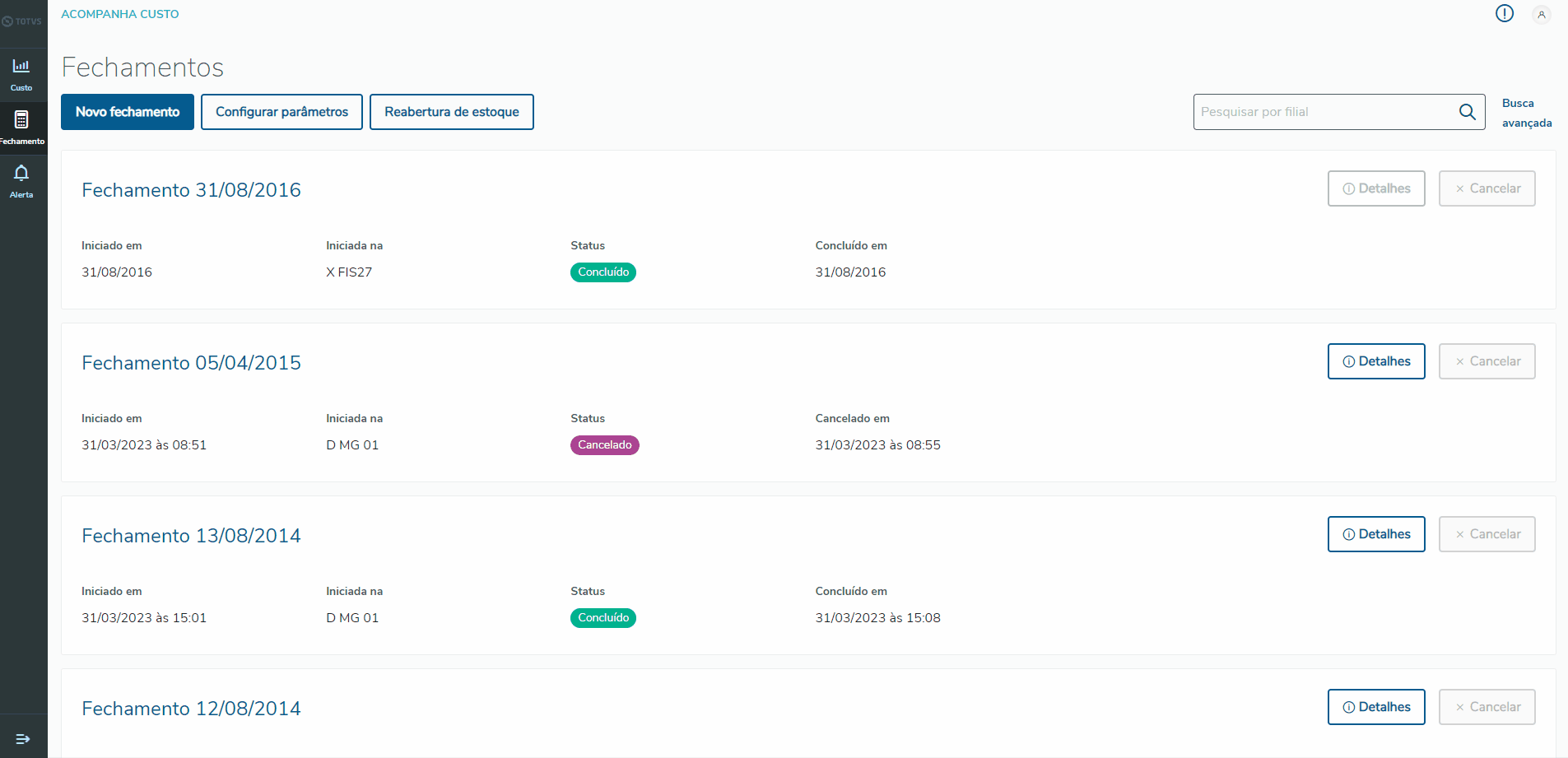Click Concluído status badge of Fechamento 13/08/2014
This screenshot has width=1568, height=758.
point(603,618)
